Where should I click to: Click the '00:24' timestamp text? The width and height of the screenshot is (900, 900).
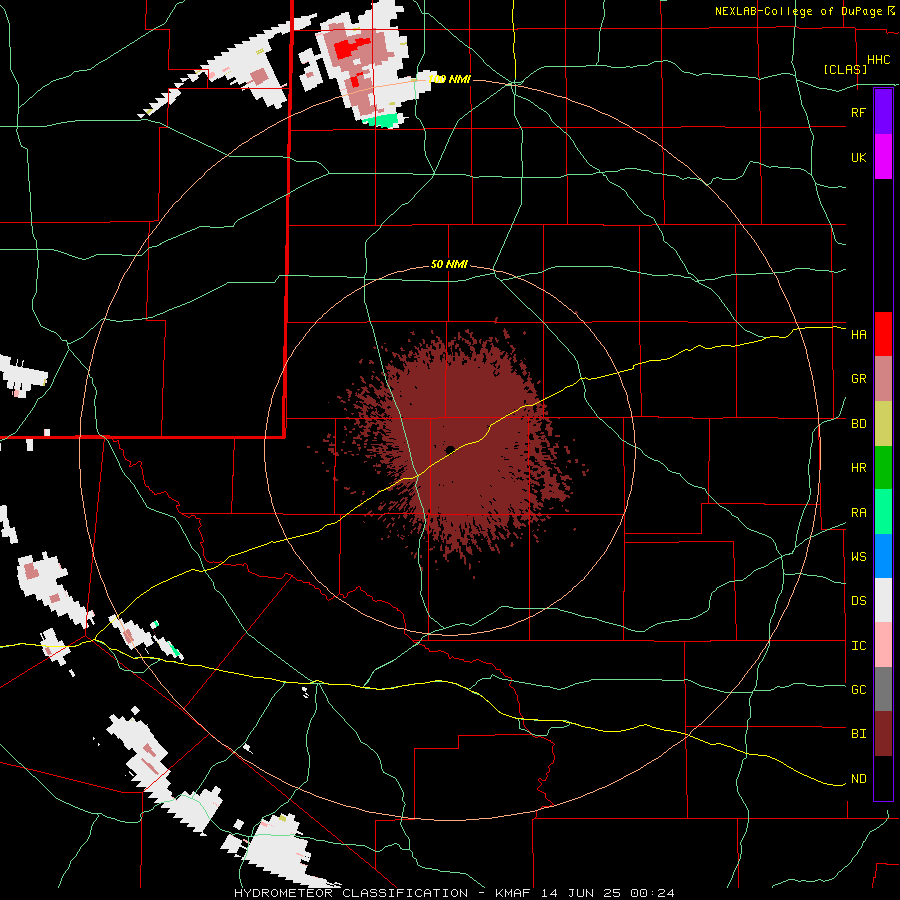click(652, 893)
